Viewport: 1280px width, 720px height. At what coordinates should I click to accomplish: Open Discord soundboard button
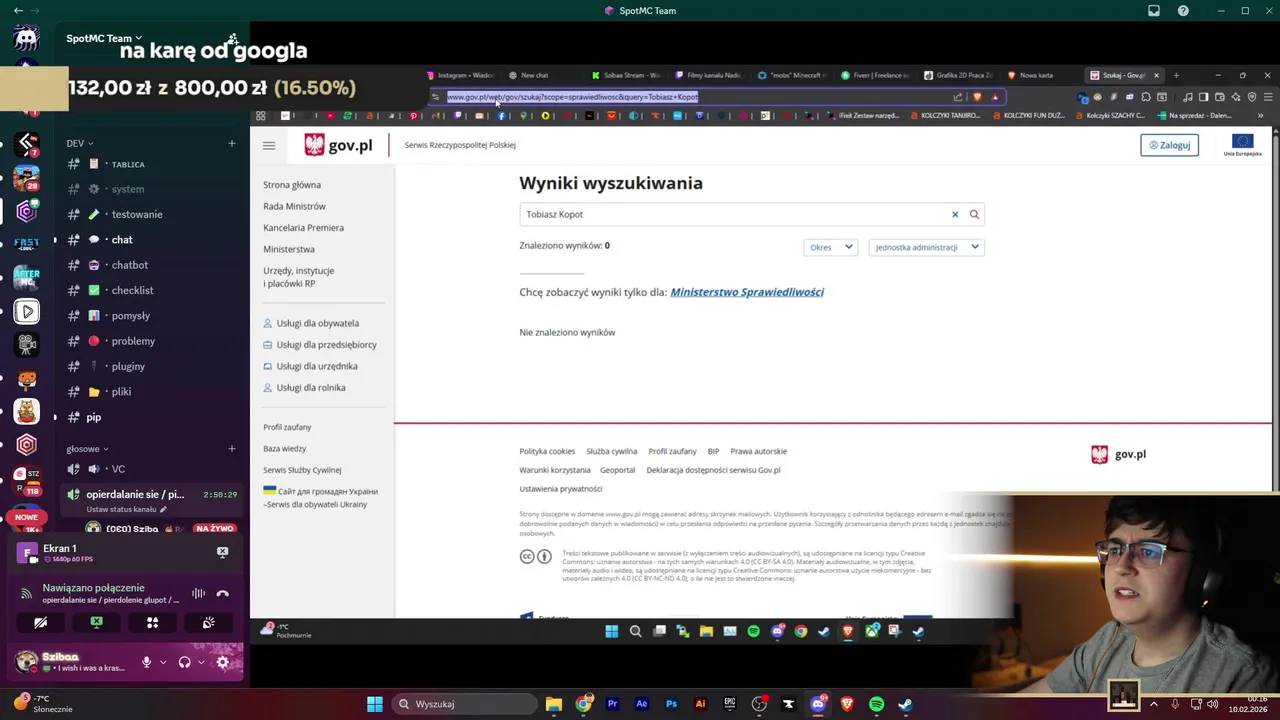(x=208, y=622)
